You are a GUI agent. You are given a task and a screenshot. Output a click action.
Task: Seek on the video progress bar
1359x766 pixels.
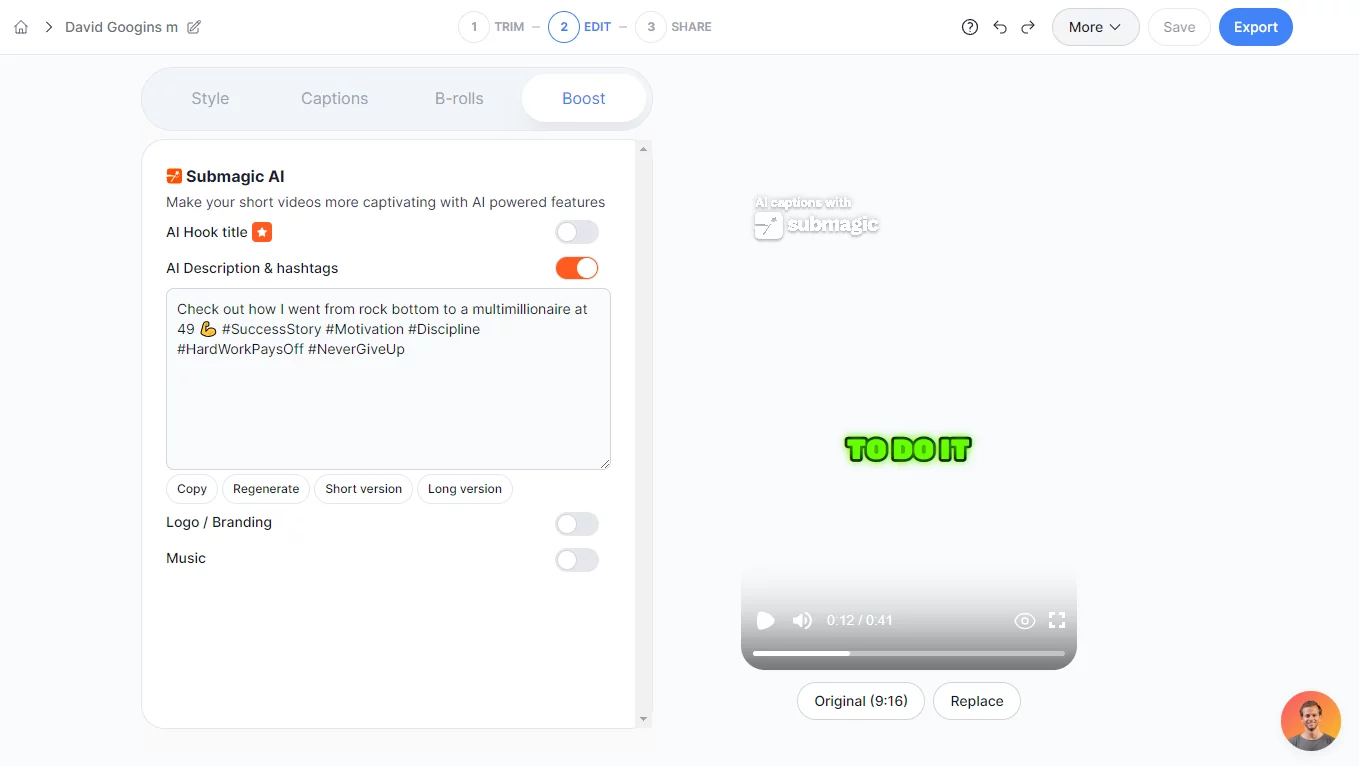909,653
